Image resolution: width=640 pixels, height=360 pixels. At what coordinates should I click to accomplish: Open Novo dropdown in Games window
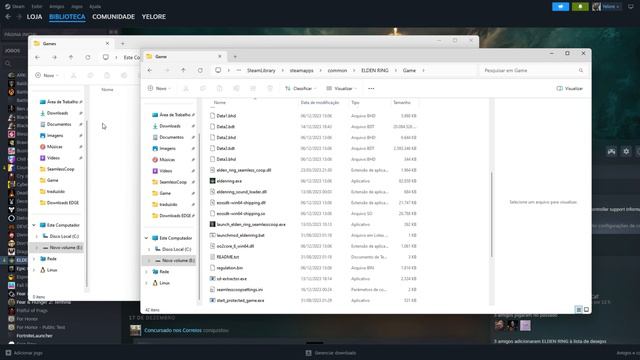pos(47,76)
